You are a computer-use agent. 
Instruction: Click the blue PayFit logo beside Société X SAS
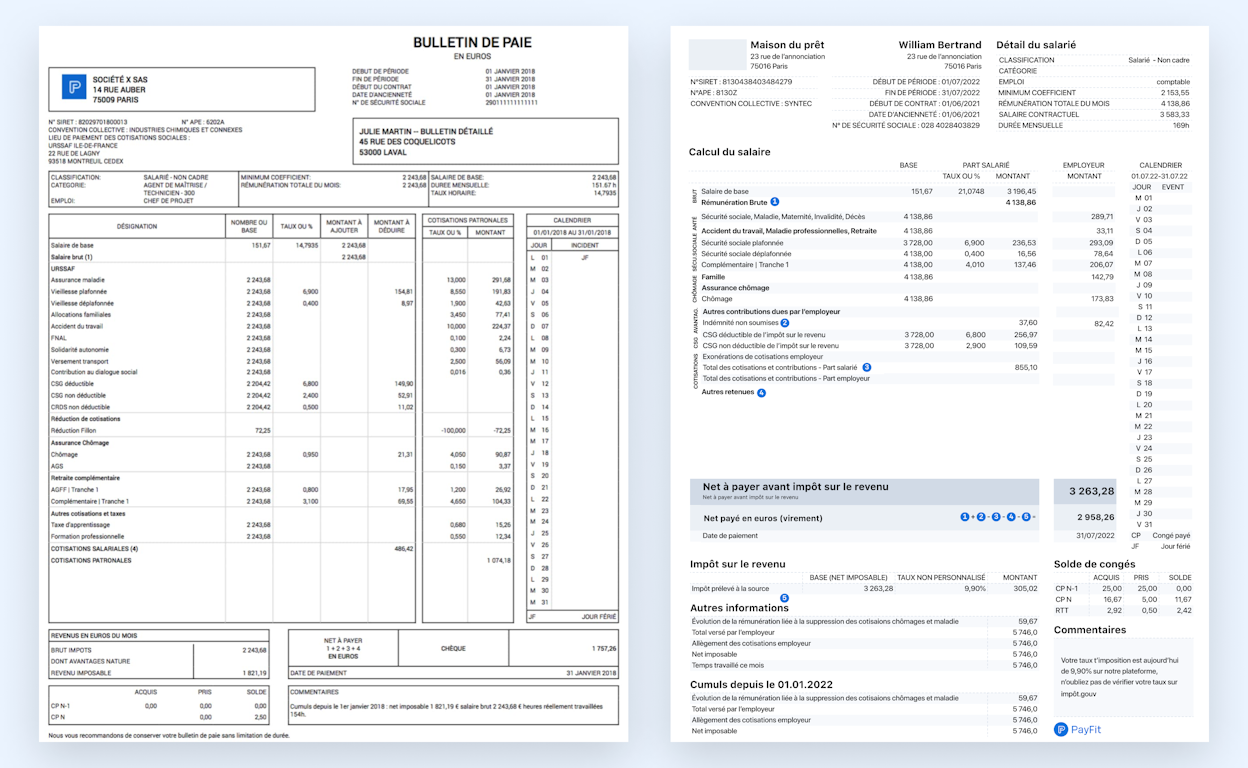pos(75,88)
